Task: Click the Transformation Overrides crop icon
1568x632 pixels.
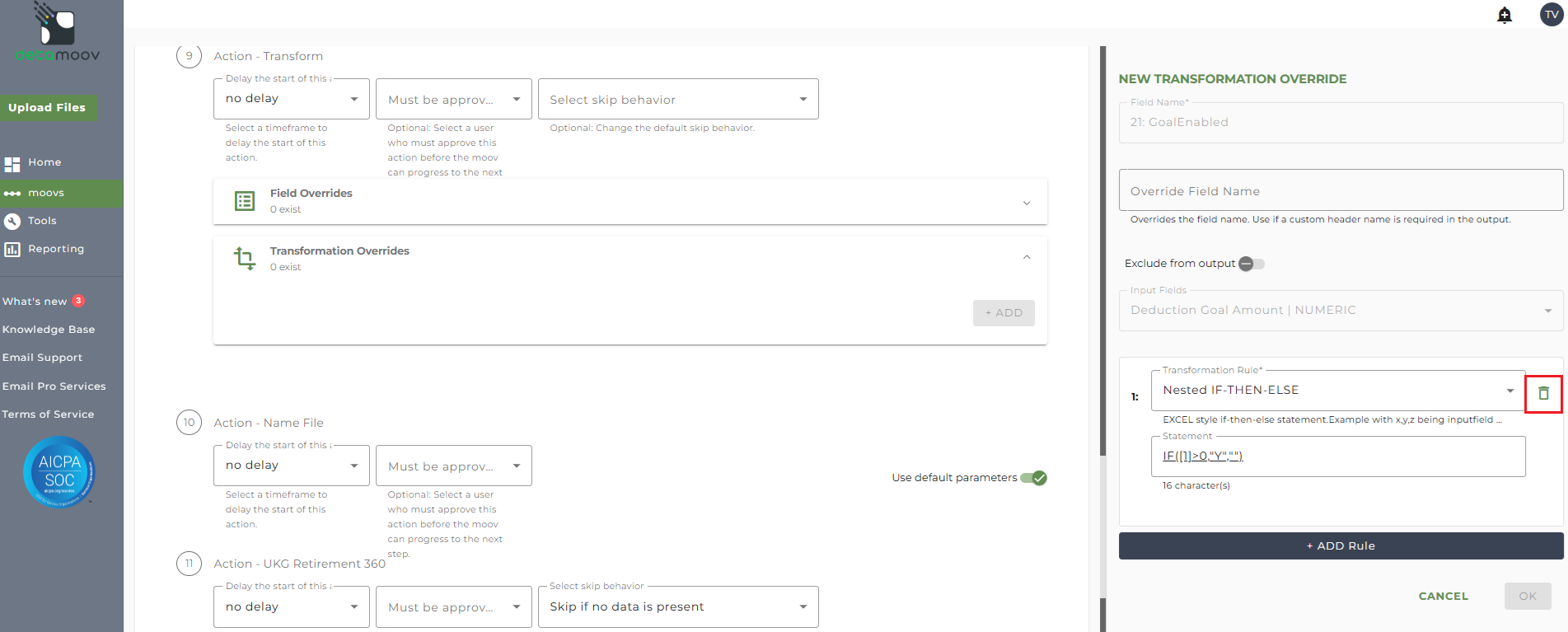Action: click(245, 259)
